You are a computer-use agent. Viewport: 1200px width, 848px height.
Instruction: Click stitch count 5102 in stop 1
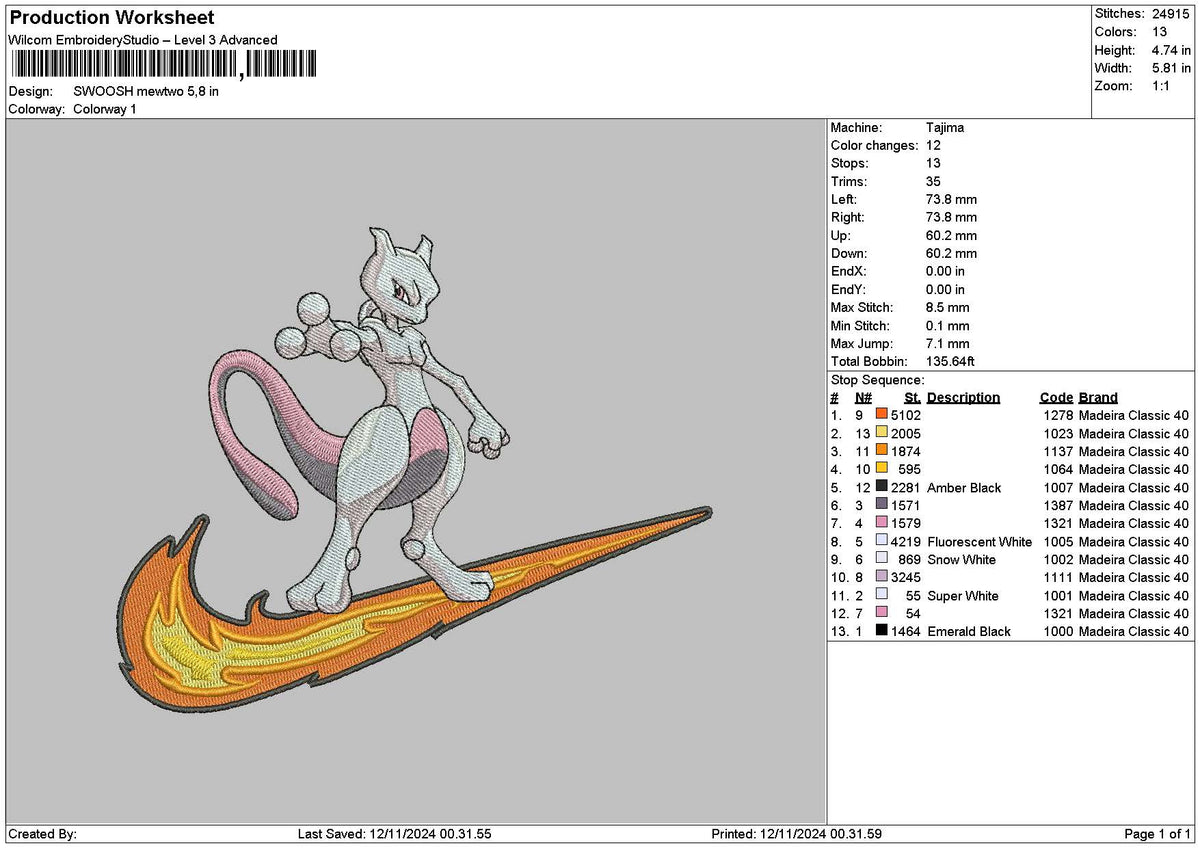[x=906, y=414]
